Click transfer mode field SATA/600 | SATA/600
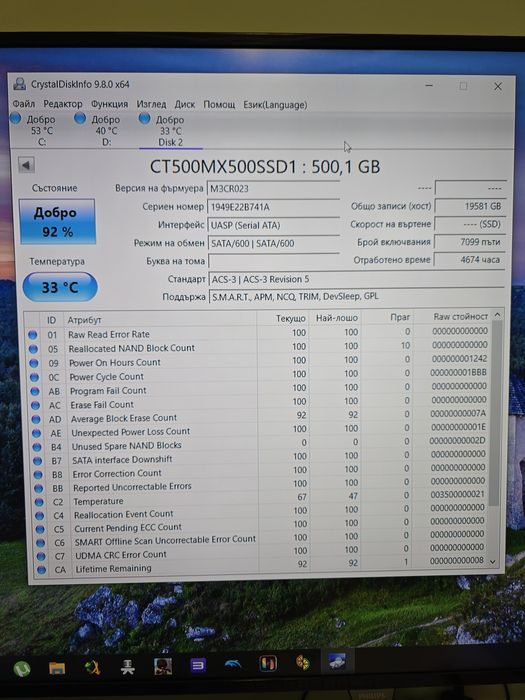The image size is (525, 700). tap(274, 243)
